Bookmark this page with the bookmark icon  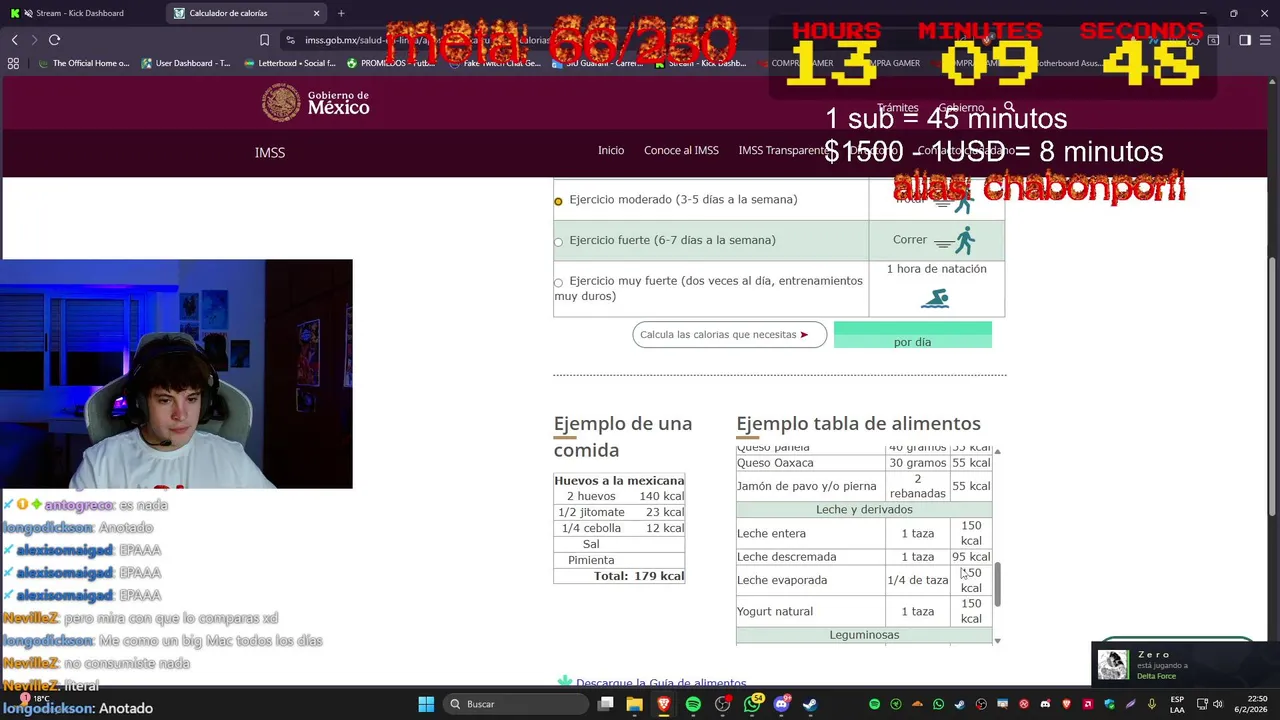[264, 40]
